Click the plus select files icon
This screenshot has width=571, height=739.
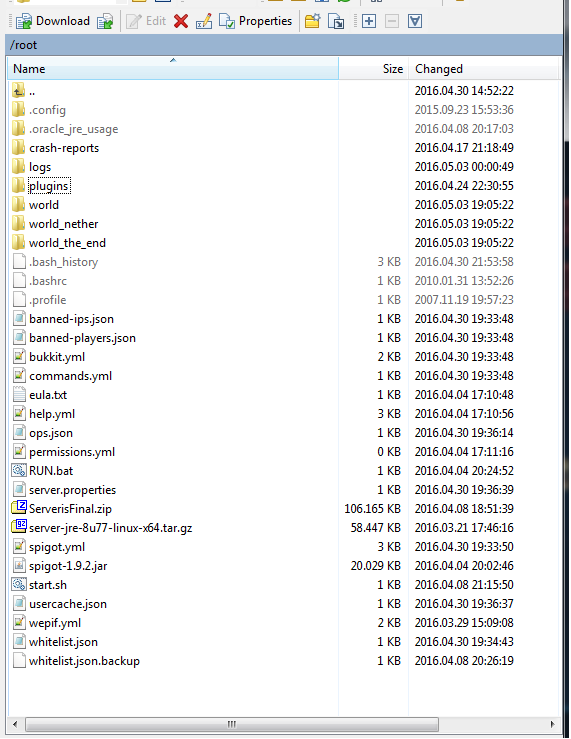click(369, 21)
